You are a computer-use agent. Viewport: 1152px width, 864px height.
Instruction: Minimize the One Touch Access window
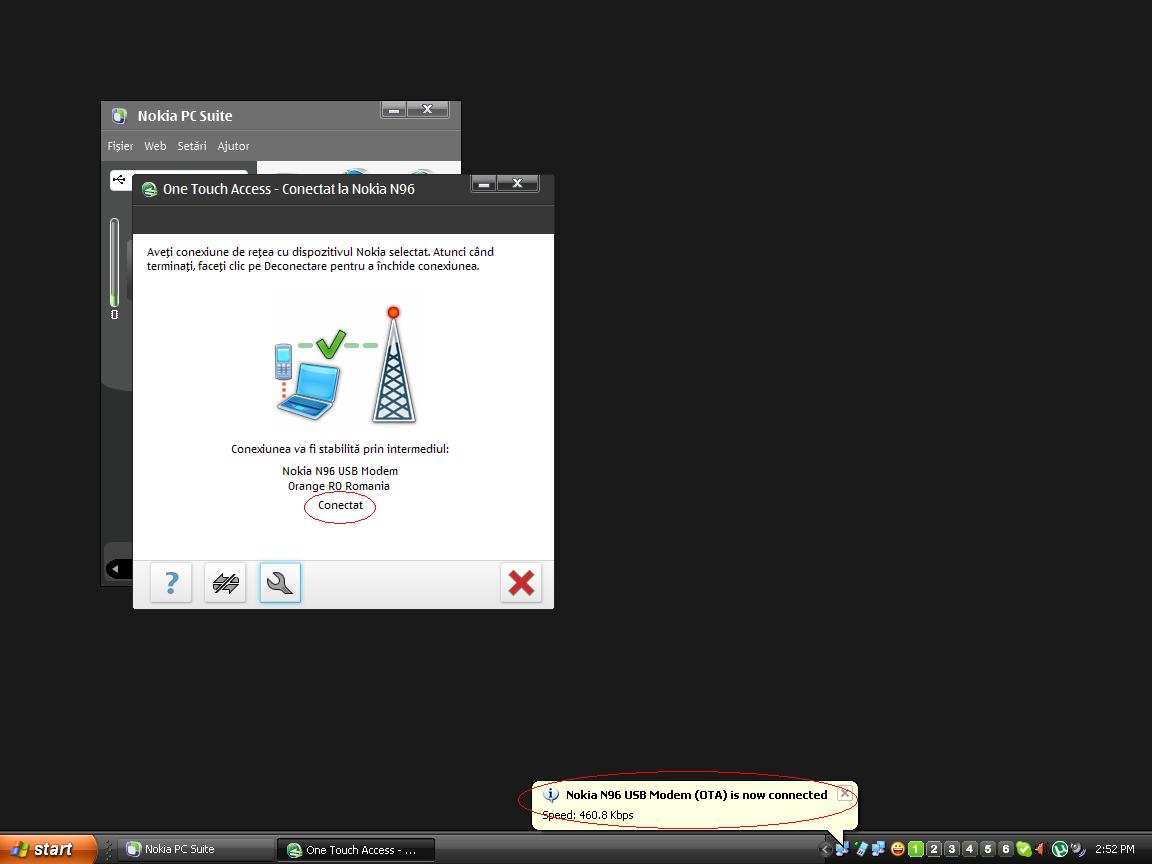click(x=483, y=184)
